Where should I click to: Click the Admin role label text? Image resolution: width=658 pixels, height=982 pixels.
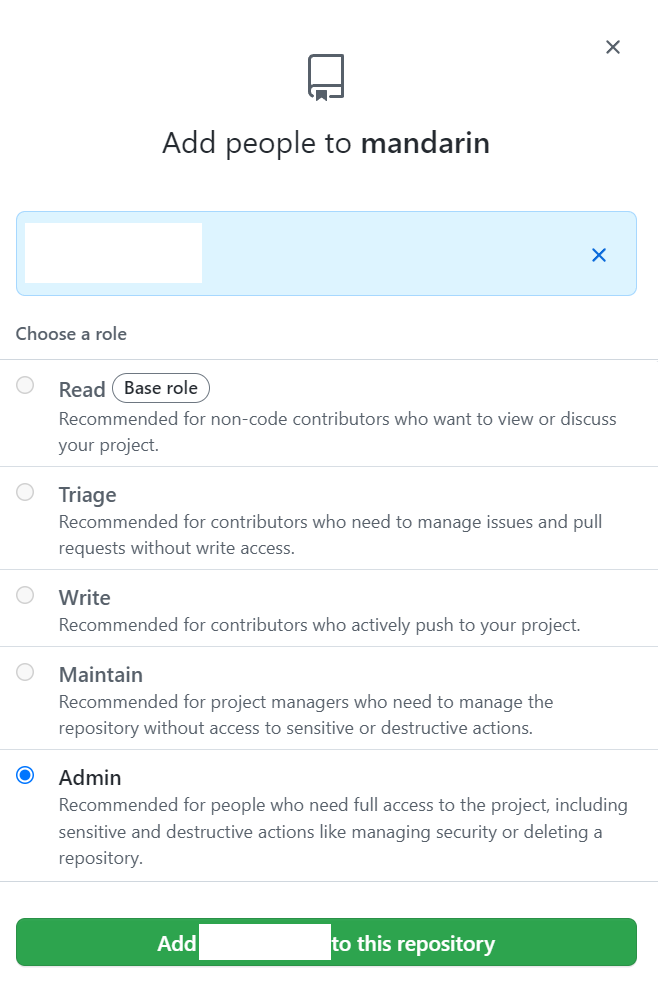point(90,777)
